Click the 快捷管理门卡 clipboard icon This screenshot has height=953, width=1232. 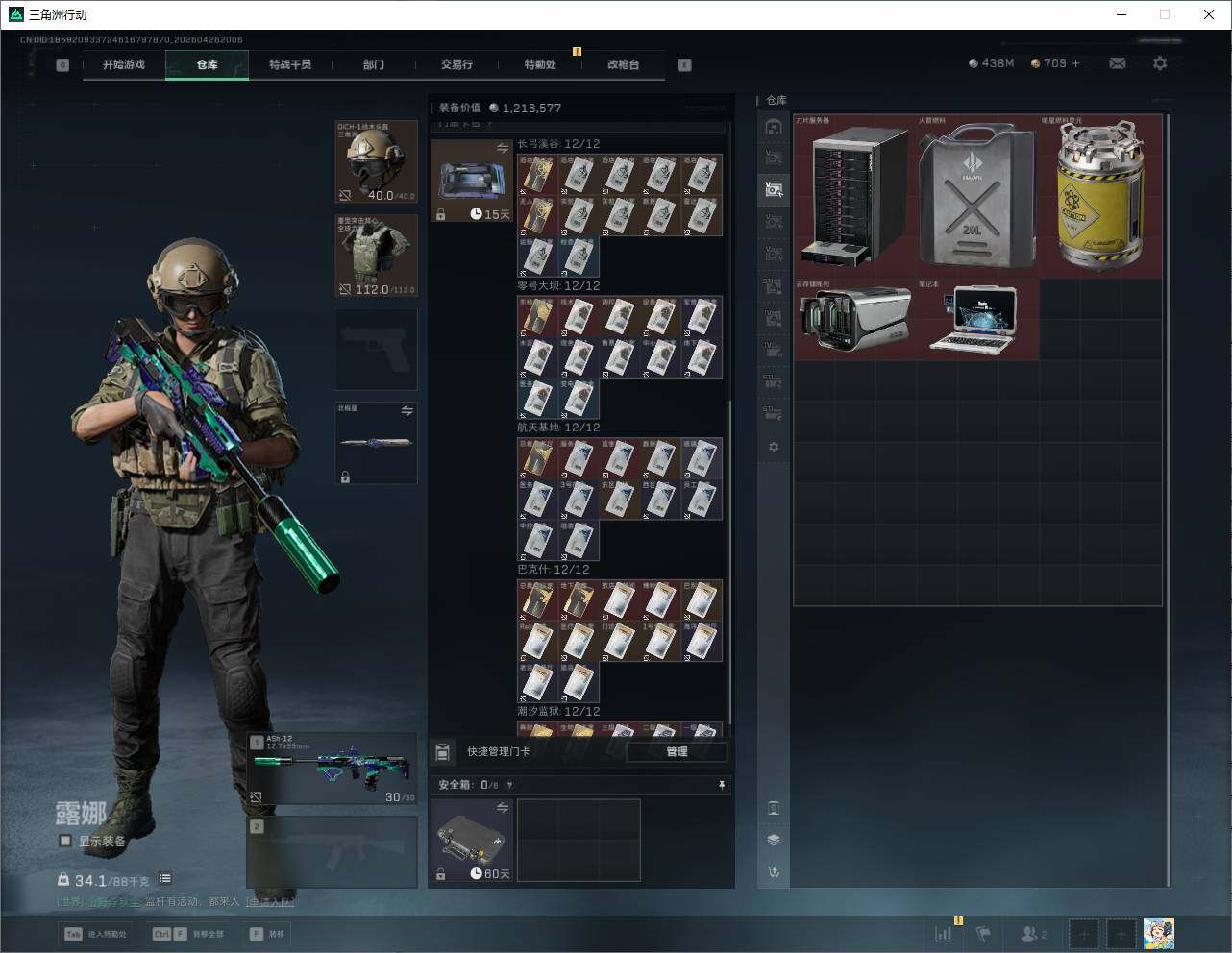(x=442, y=752)
